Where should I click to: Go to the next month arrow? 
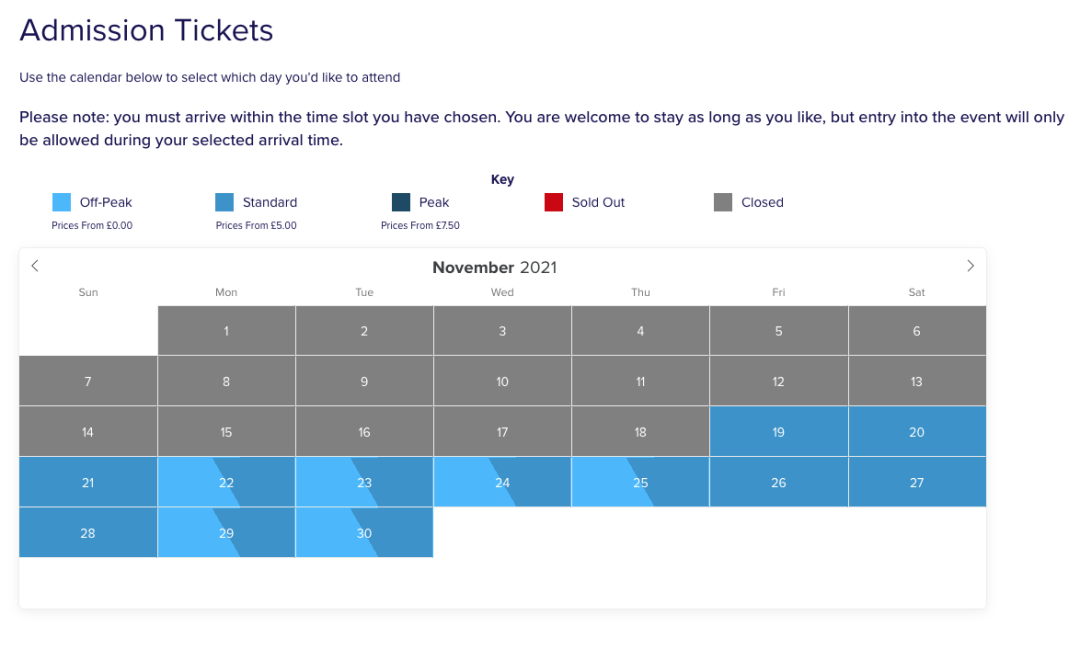point(970,266)
